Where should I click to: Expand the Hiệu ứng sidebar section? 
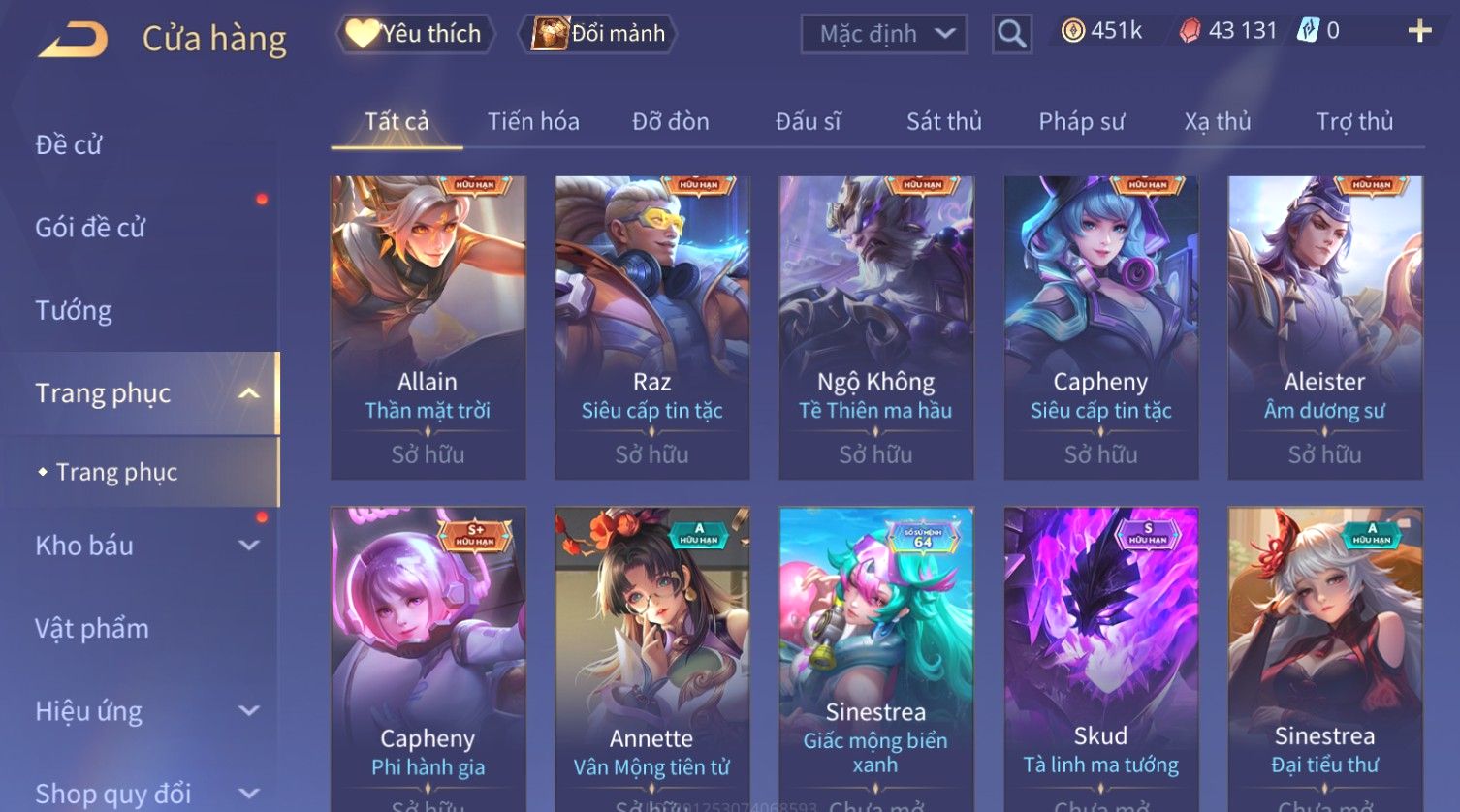[x=248, y=711]
